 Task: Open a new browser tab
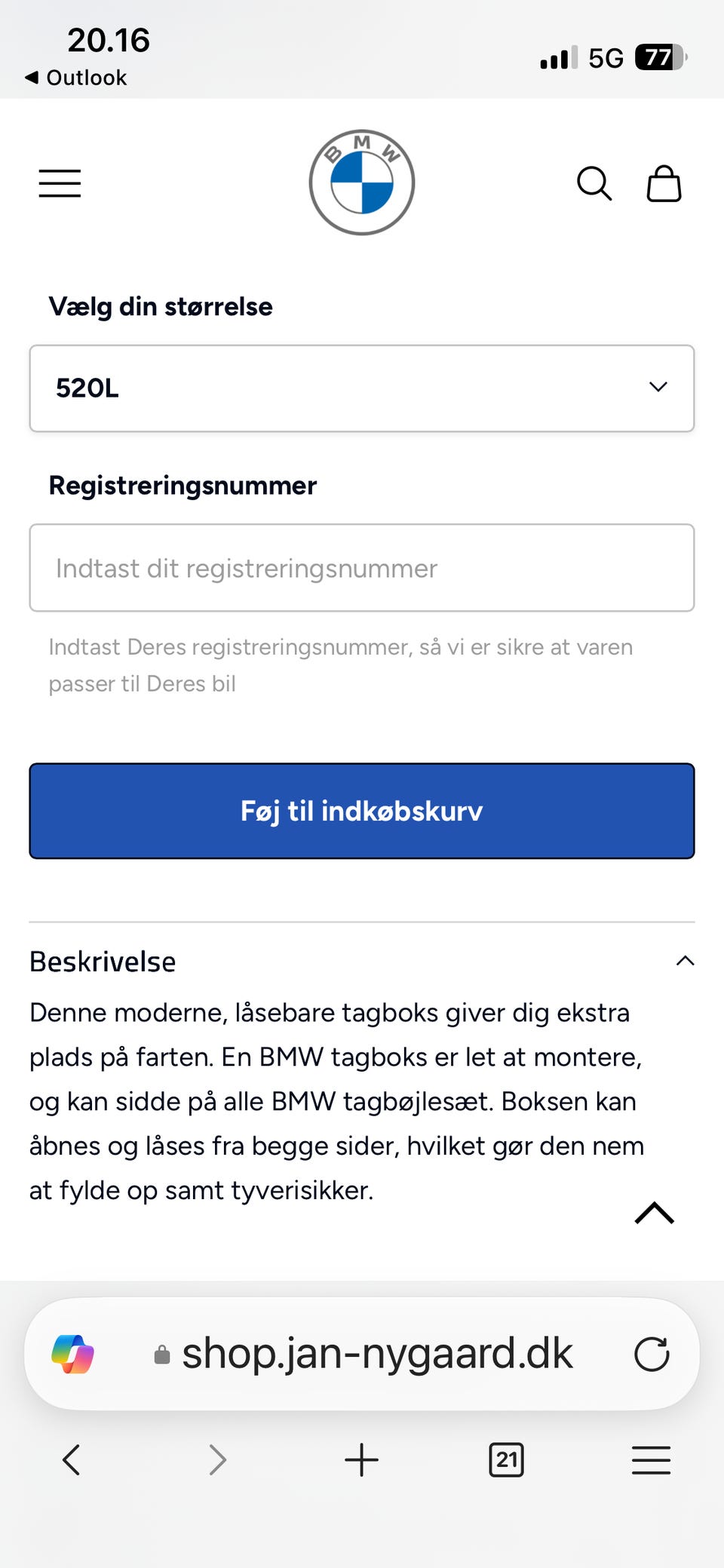[361, 1459]
